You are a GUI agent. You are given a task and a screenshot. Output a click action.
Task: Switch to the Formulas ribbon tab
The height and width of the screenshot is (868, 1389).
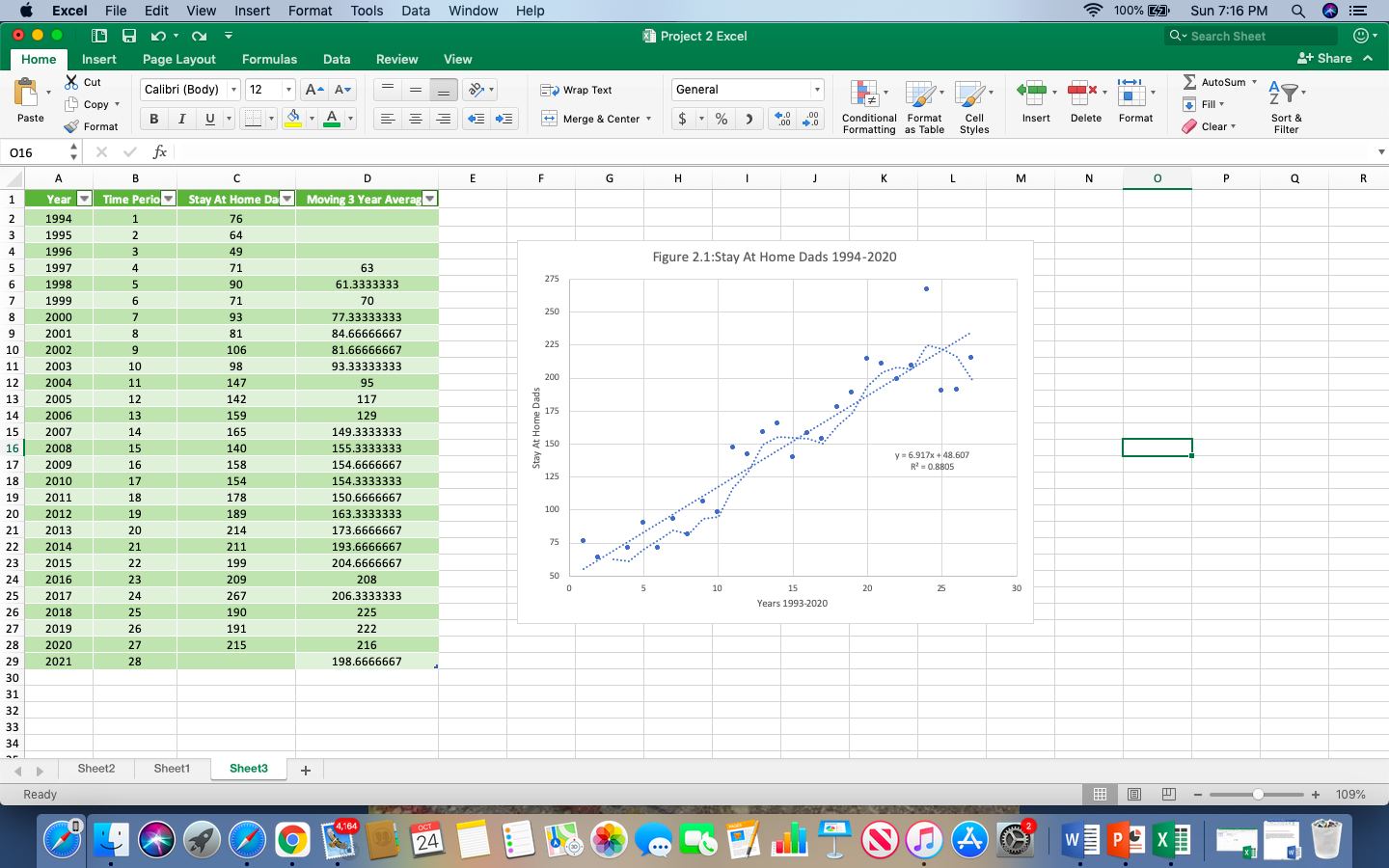(268, 59)
